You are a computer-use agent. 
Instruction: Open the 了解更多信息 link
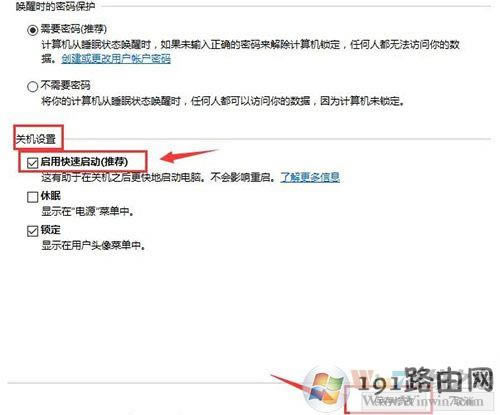click(310, 177)
